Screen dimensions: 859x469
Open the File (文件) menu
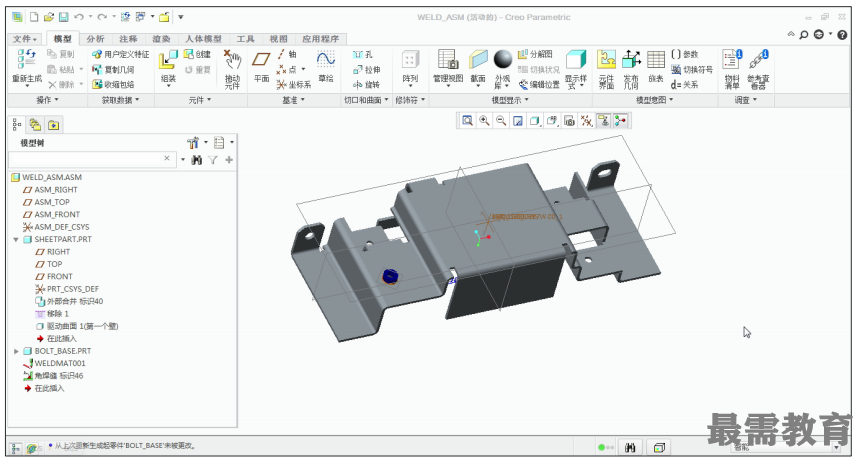25,39
